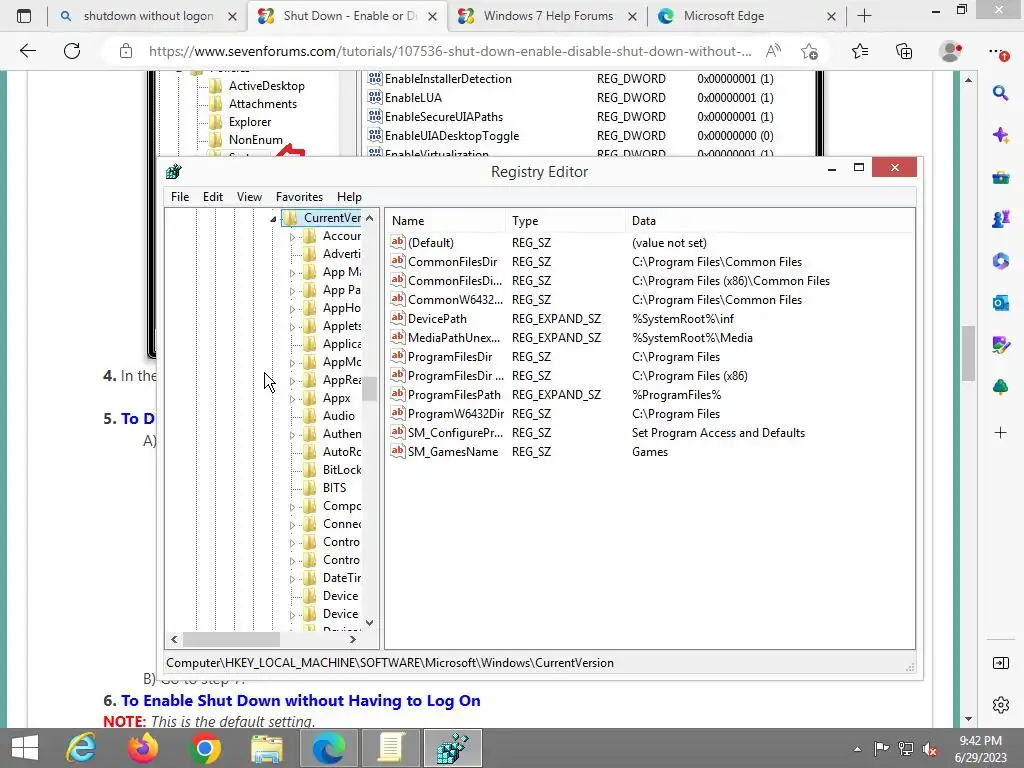Screen dimensions: 1024x768
Task: Open the Edge profile avatar
Action: (x=950, y=51)
